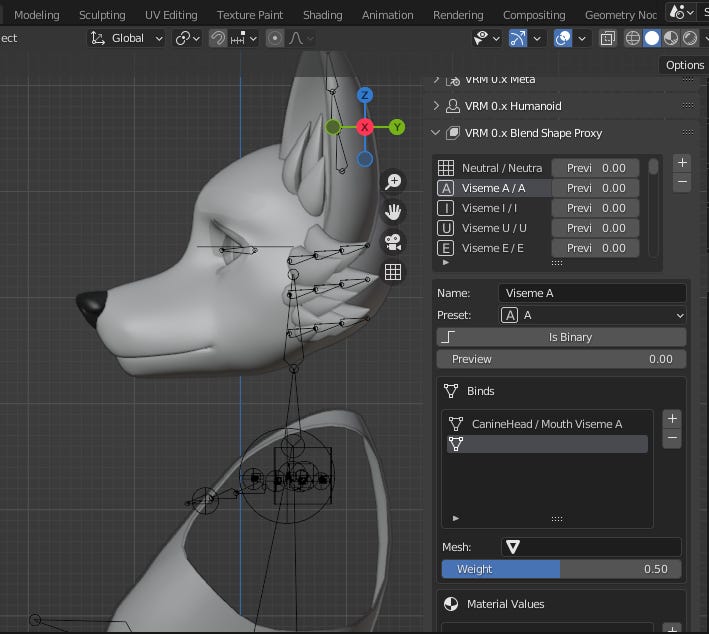Click the Name field showing Viseme A
This screenshot has height=634, width=709.
pyautogui.click(x=592, y=293)
